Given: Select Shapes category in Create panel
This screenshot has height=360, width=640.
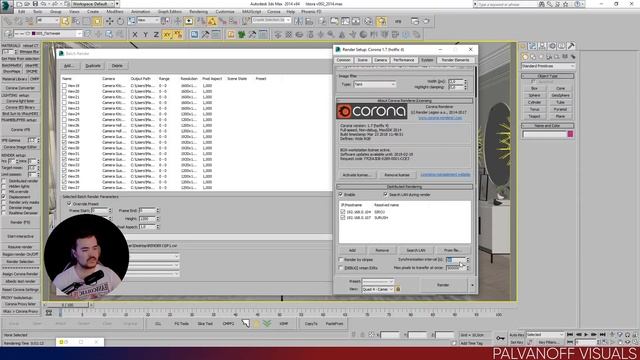Looking at the screenshot, I should pos(533,56).
